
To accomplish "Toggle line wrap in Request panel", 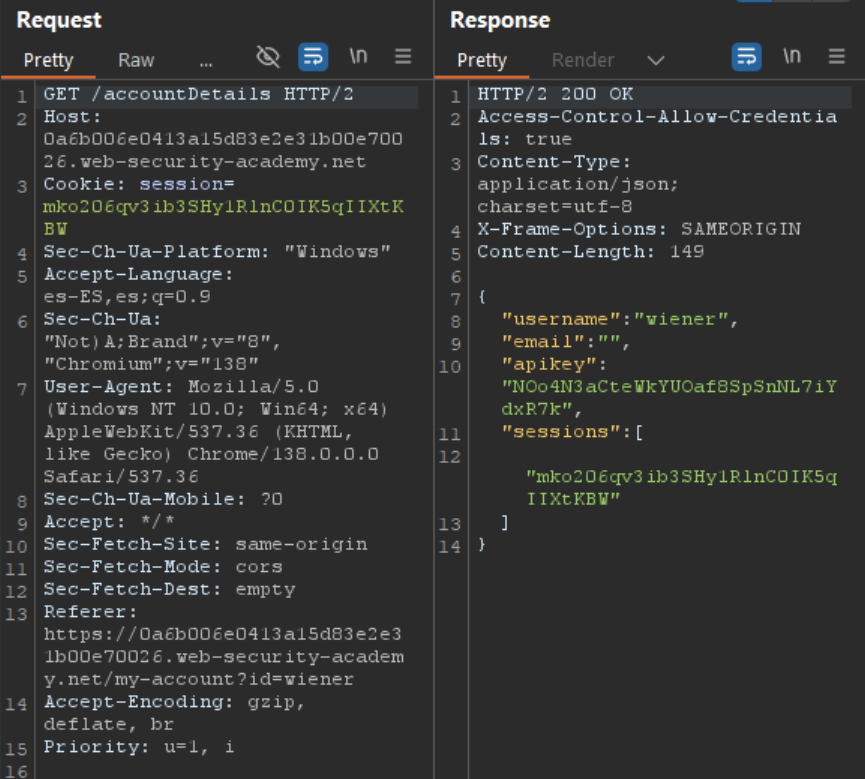I will [313, 57].
